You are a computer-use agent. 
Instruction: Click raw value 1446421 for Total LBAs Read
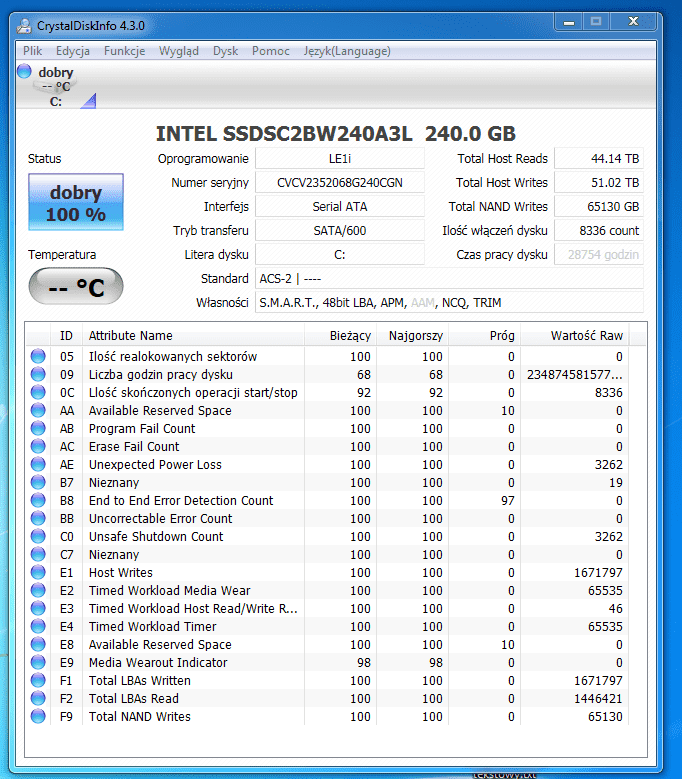point(598,698)
